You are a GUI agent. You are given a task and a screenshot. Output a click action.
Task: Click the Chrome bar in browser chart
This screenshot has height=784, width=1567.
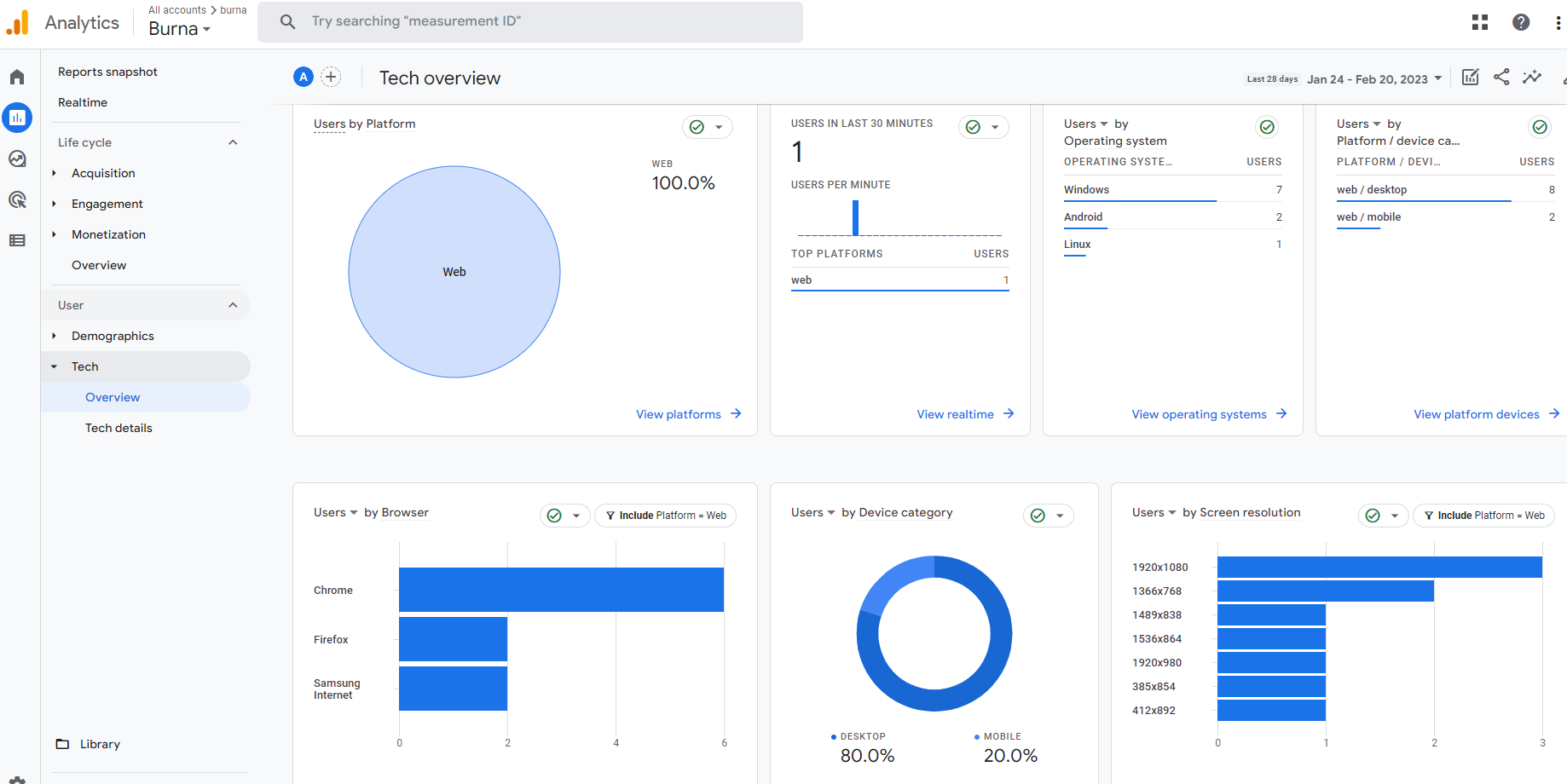561,590
